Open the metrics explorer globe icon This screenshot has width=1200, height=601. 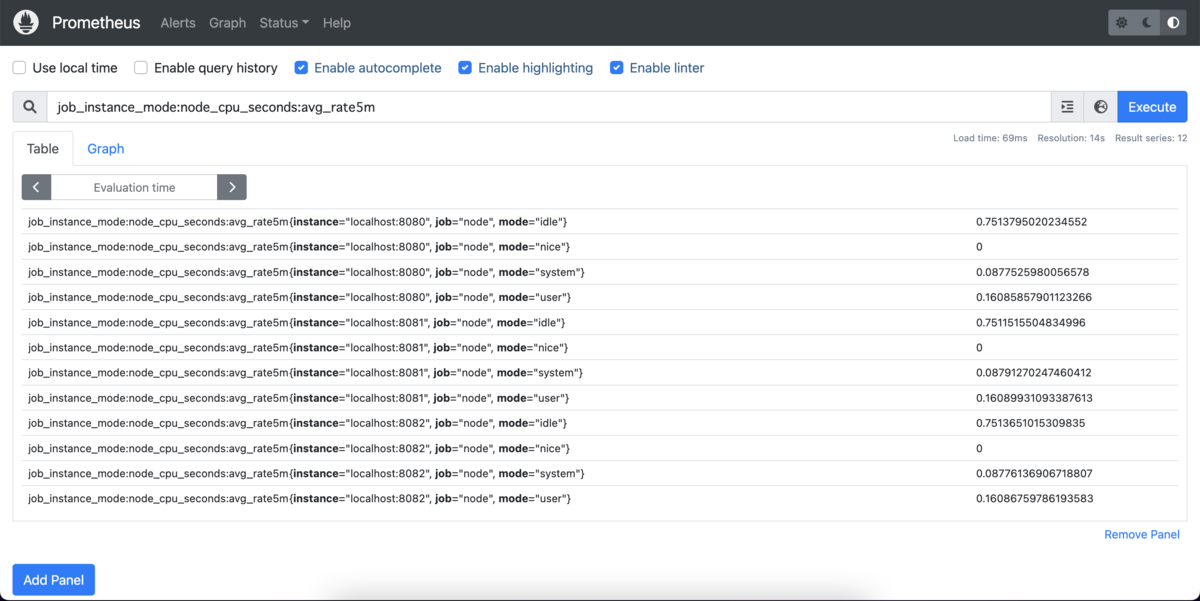(x=1101, y=107)
